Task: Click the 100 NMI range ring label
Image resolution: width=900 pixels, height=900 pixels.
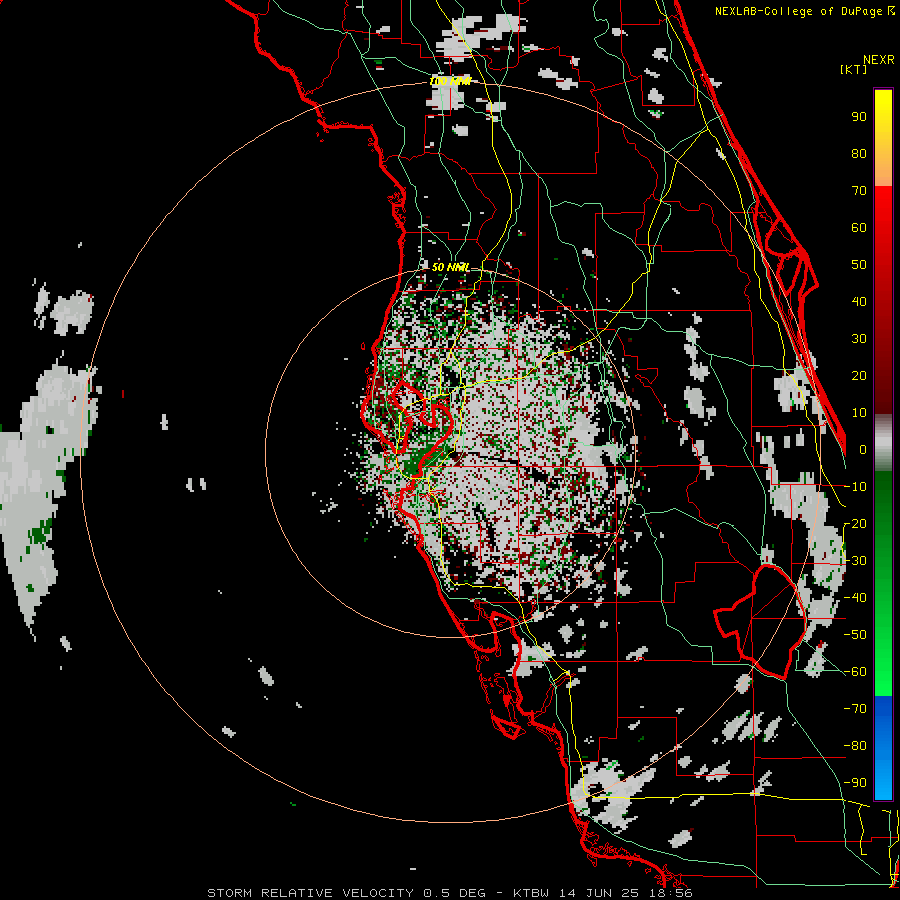Action: click(450, 82)
